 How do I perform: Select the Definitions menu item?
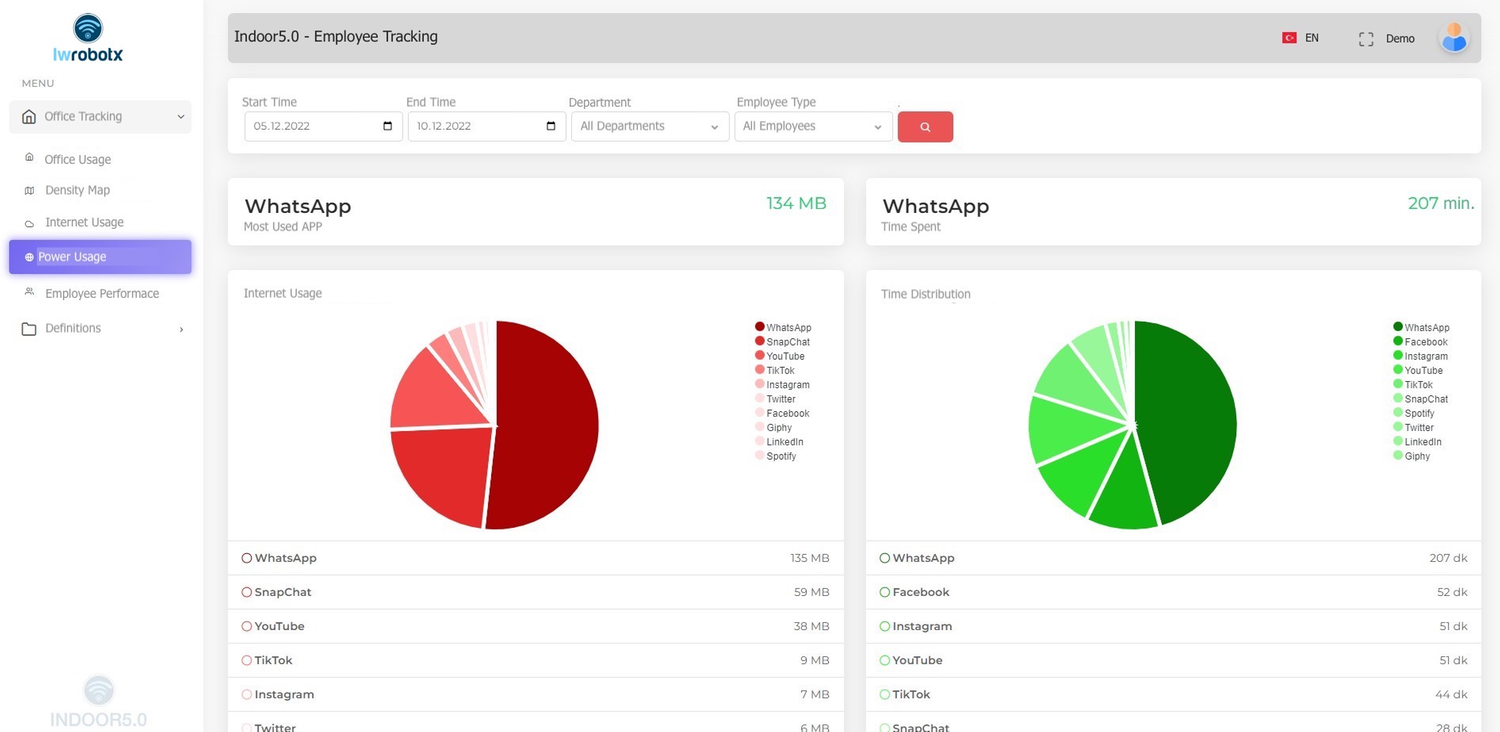coord(73,328)
